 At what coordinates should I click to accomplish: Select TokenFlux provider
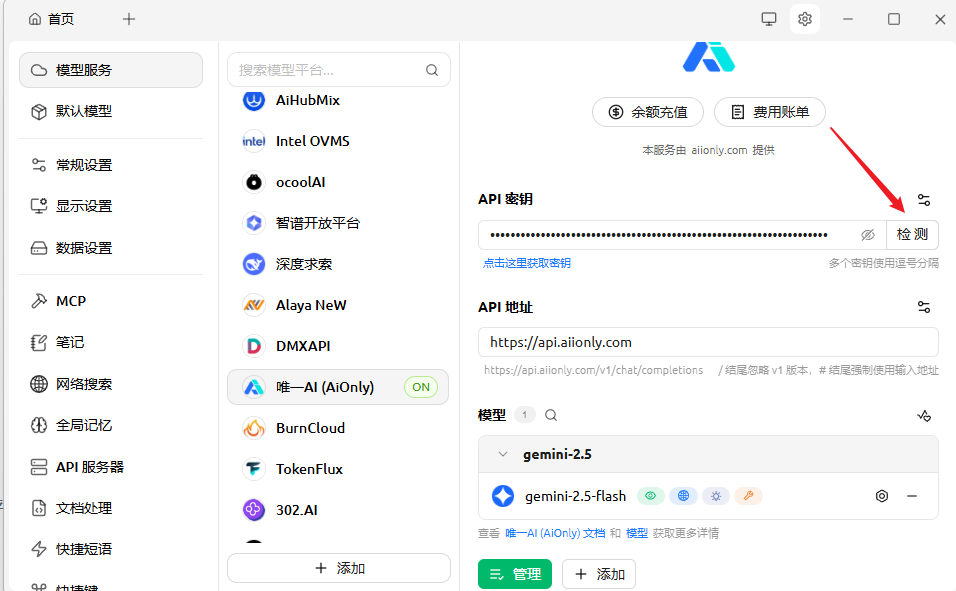[x=338, y=468]
